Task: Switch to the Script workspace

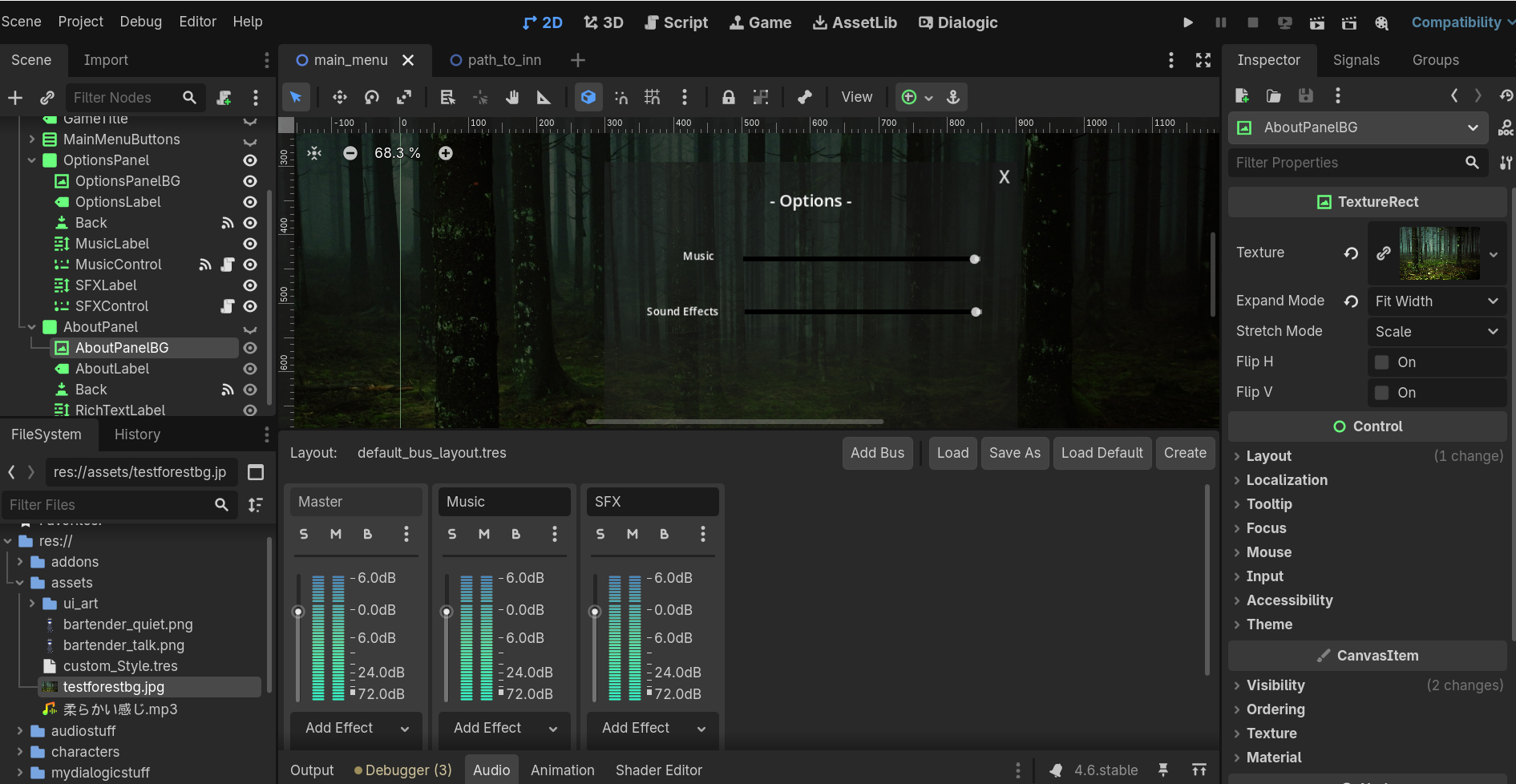Action: click(x=677, y=22)
